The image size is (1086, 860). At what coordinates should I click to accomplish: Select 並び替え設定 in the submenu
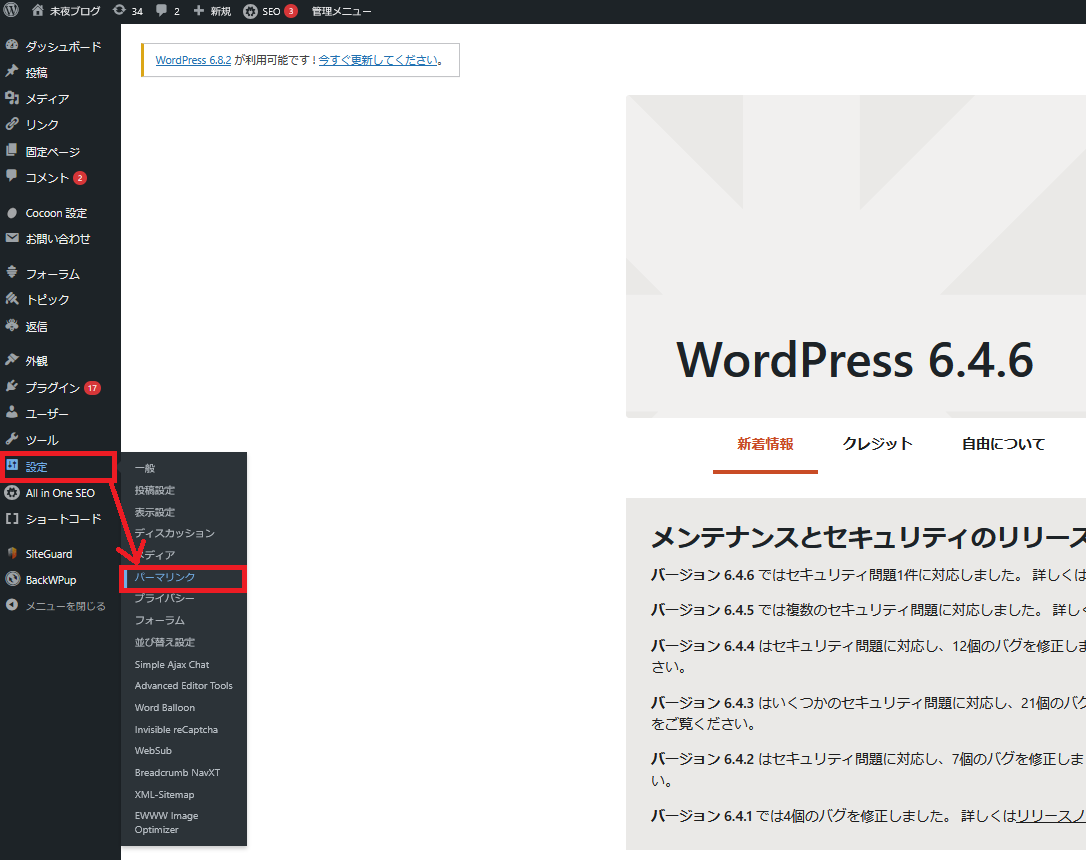(164, 643)
